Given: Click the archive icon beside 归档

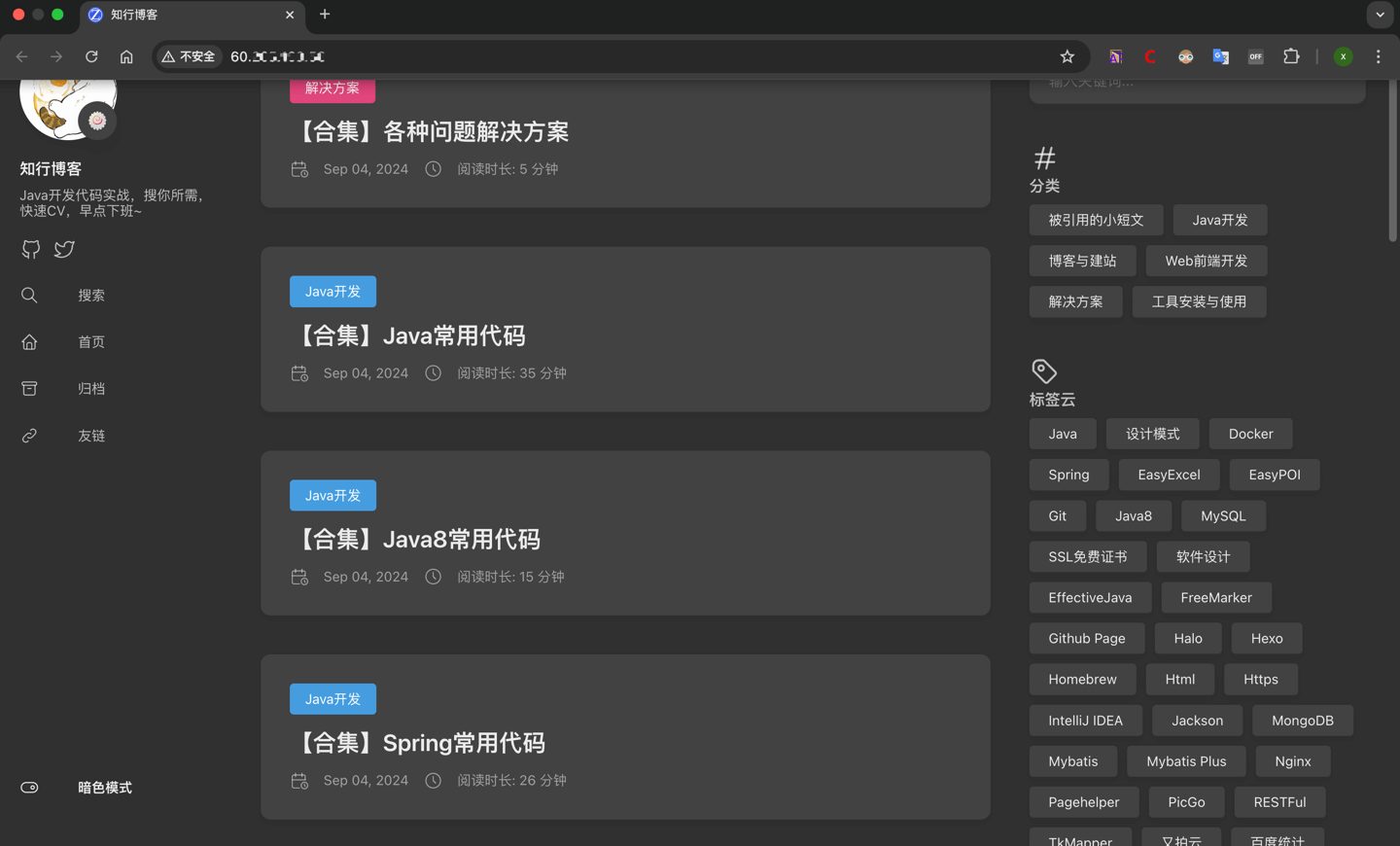Looking at the screenshot, I should pos(29,388).
